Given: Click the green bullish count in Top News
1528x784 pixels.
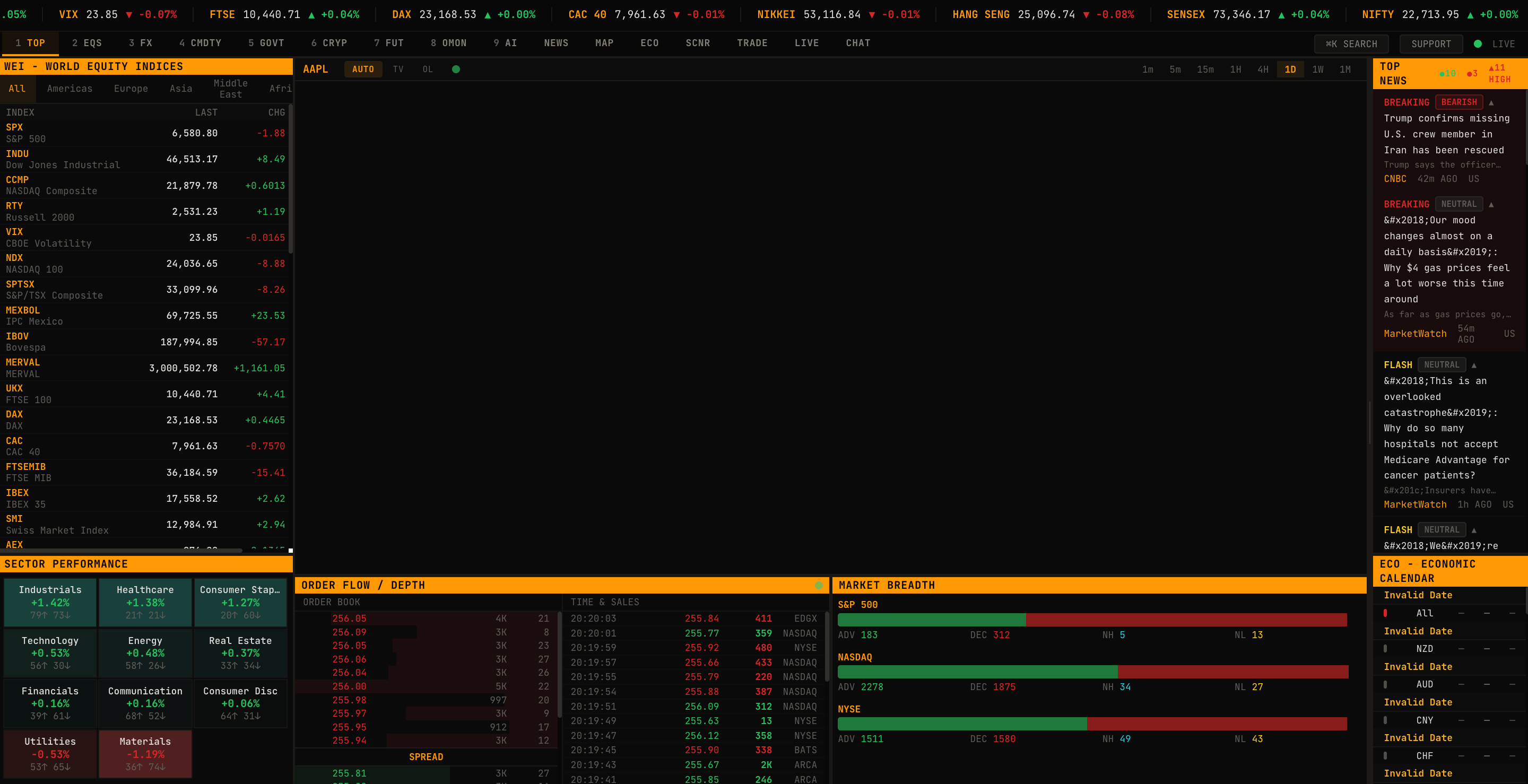Looking at the screenshot, I should tap(1447, 74).
